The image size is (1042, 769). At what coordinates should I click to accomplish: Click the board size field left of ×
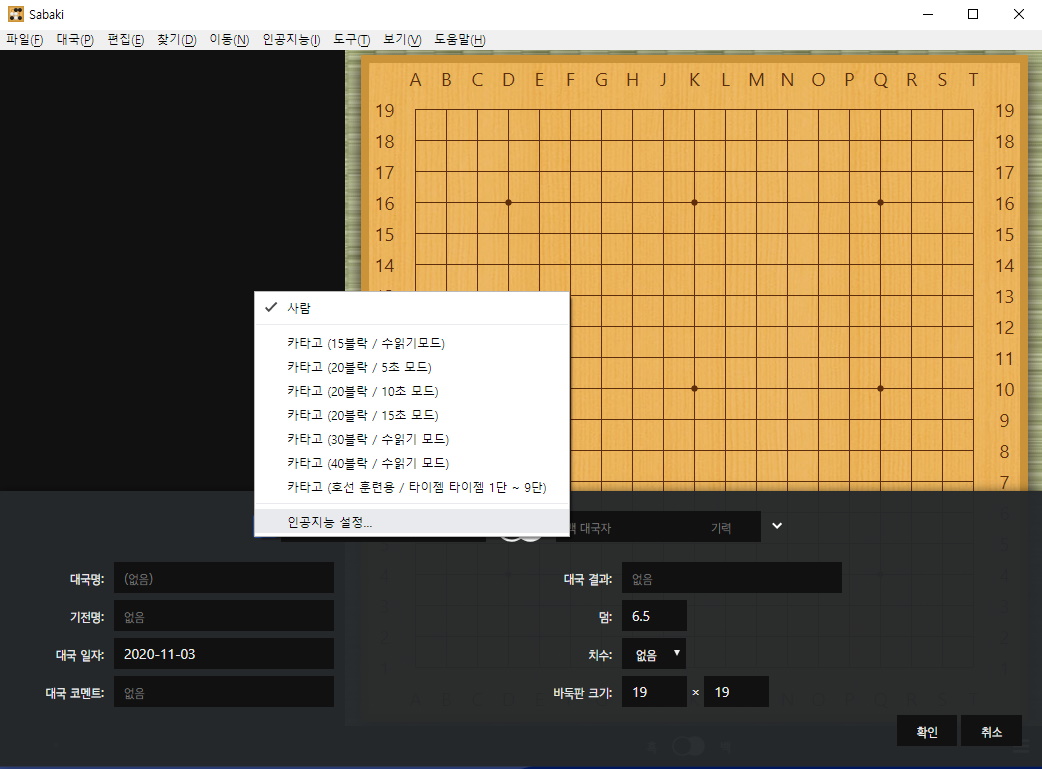(x=654, y=693)
